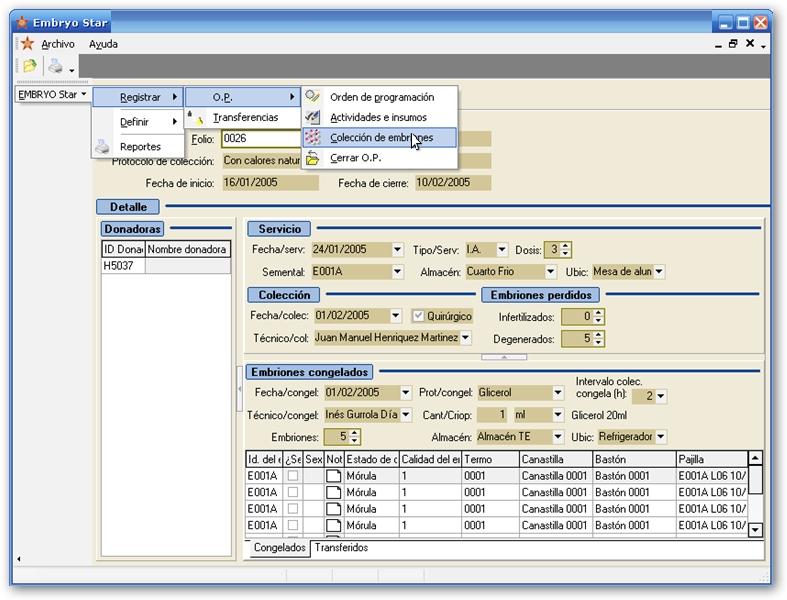
Task: Click the Colección de embriones icon
Action: (312, 137)
